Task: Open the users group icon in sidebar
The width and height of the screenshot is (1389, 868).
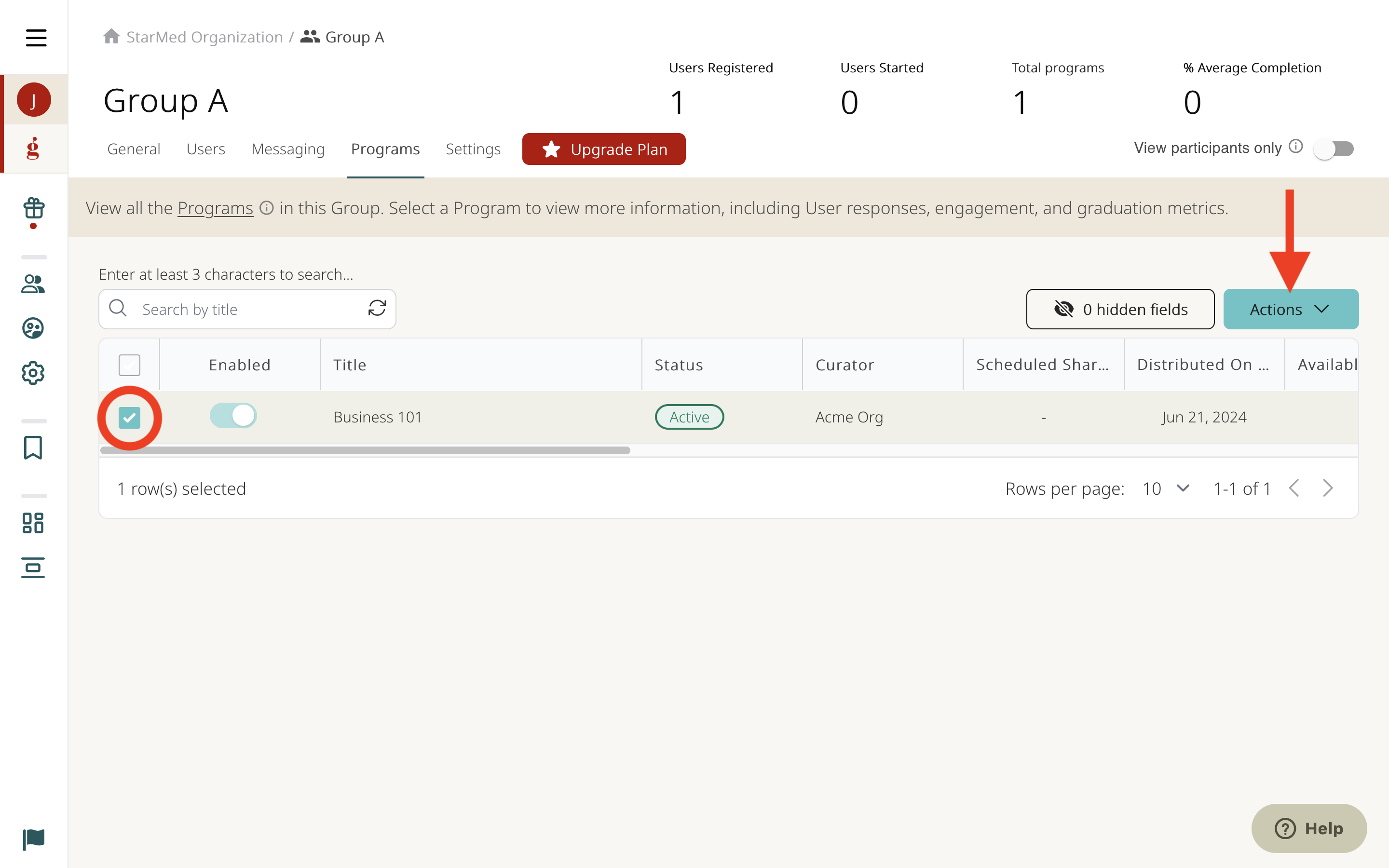Action: coord(33,284)
